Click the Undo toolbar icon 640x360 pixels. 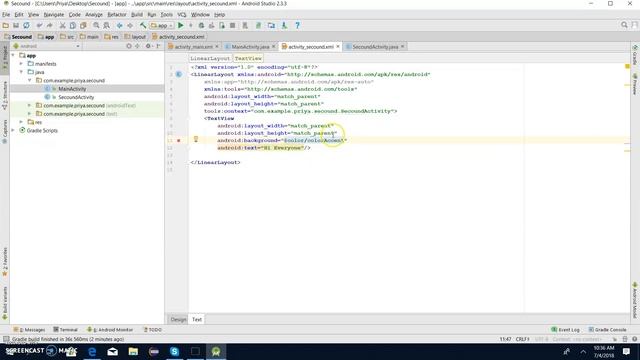39,25
